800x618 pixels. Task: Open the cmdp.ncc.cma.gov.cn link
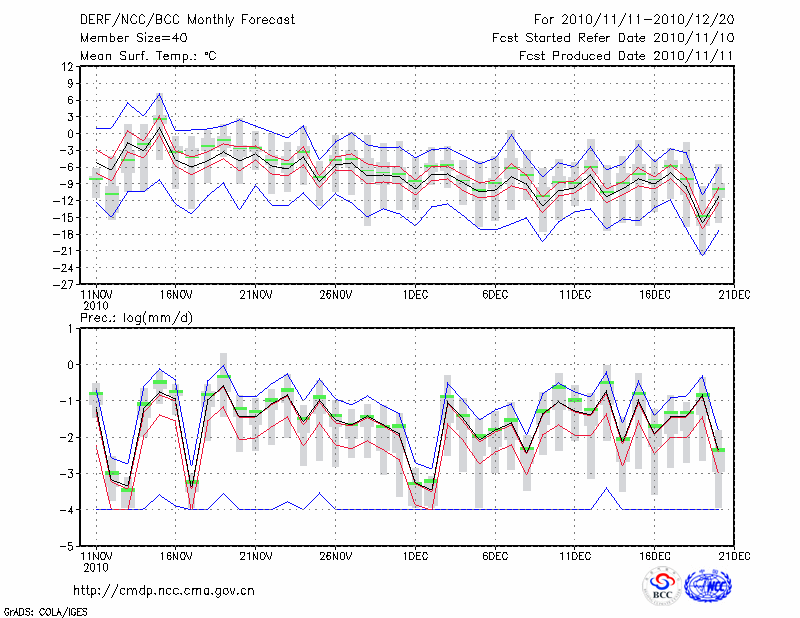pyautogui.click(x=164, y=590)
